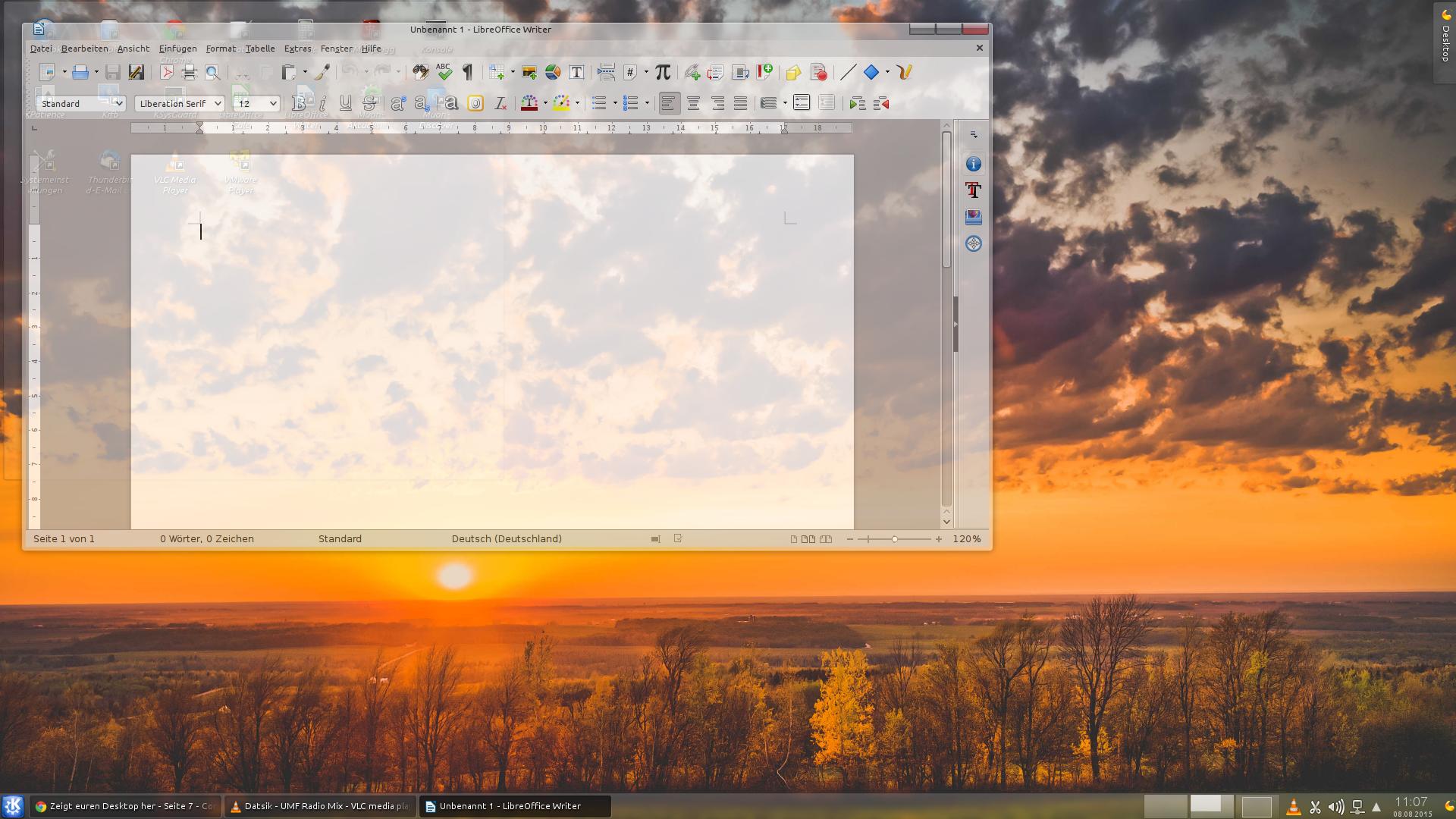Toggle formatting marks pilcrow button
The height and width of the screenshot is (819, 1456).
468,73
